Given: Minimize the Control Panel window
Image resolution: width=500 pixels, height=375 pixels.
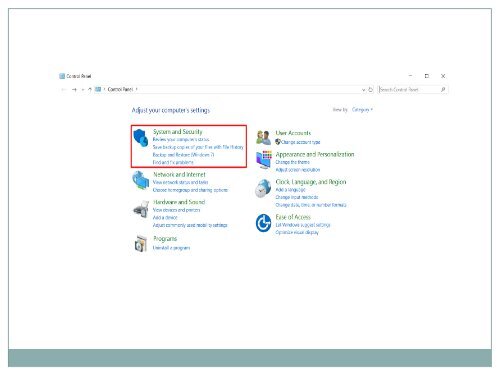Looking at the screenshot, I should pyautogui.click(x=410, y=76).
